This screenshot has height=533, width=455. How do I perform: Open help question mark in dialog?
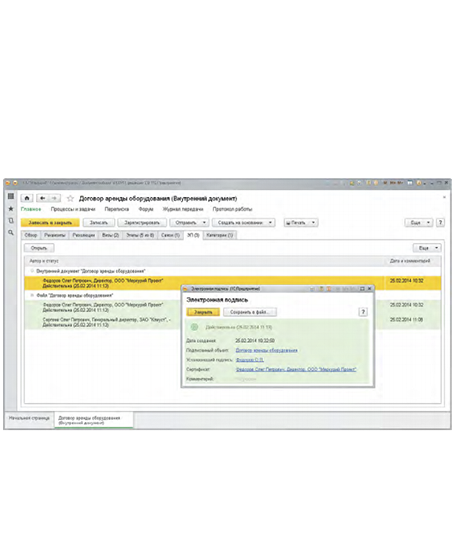[x=363, y=312]
